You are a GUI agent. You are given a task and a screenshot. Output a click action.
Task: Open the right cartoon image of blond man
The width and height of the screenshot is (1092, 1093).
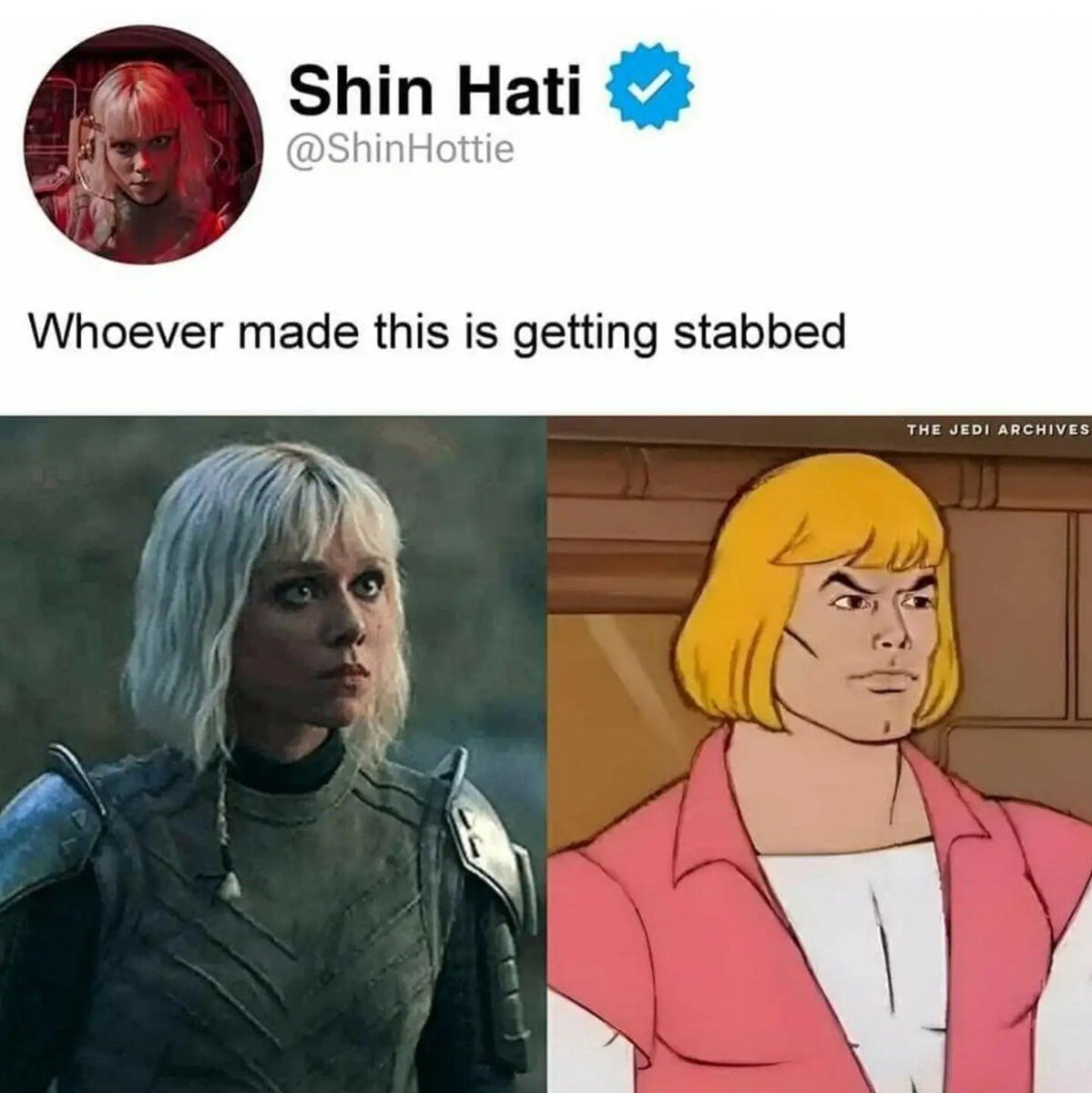pos(819,754)
